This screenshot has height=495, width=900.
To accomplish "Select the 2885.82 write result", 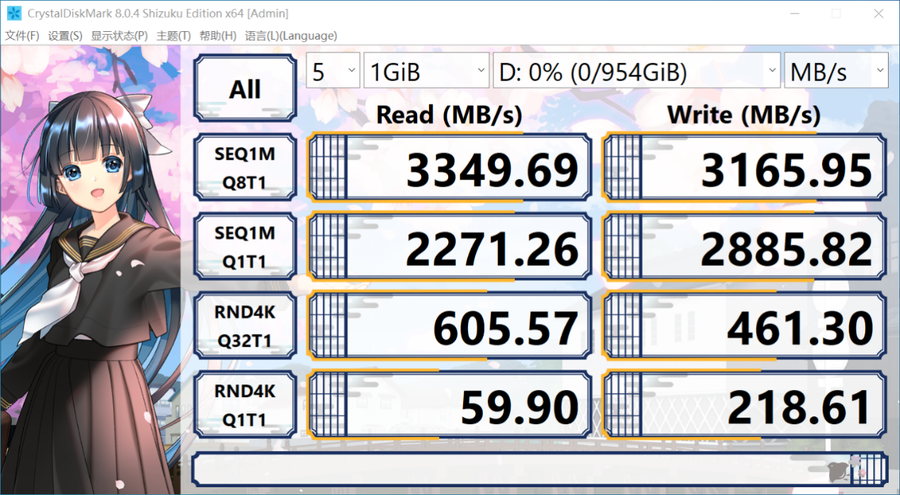I will pos(744,247).
